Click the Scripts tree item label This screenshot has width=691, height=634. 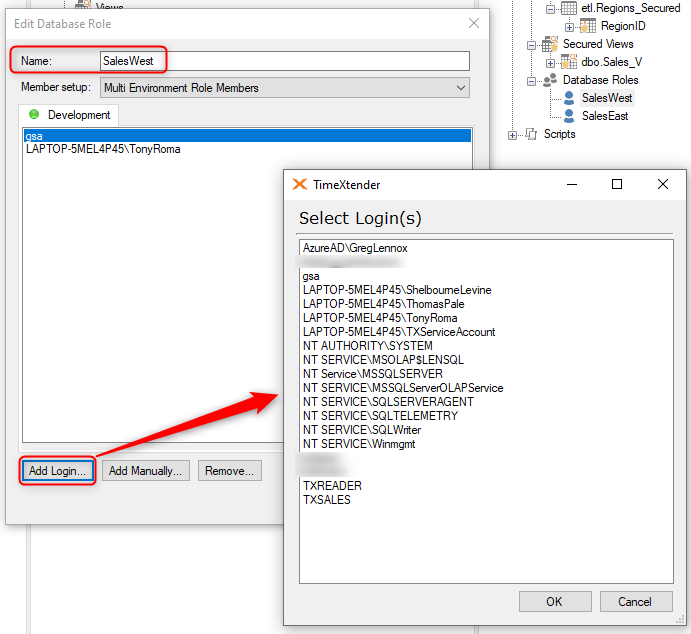[x=559, y=134]
